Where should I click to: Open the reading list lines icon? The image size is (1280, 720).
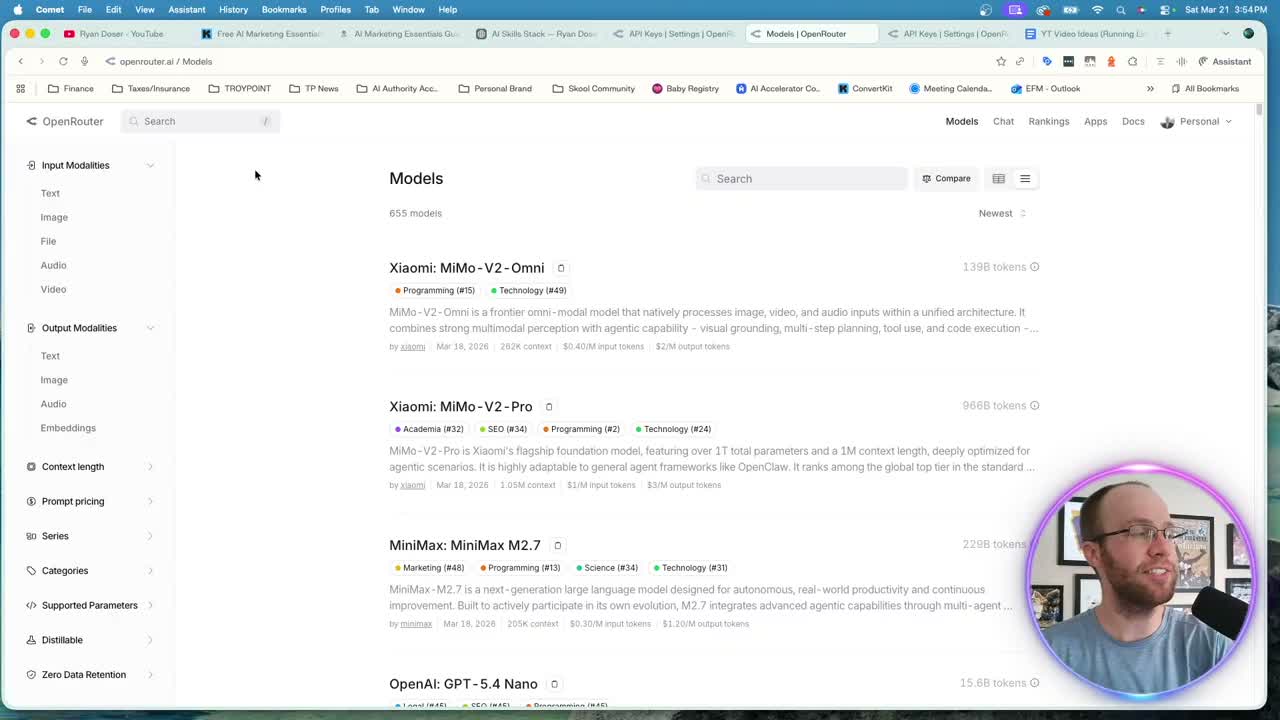coord(1160,61)
